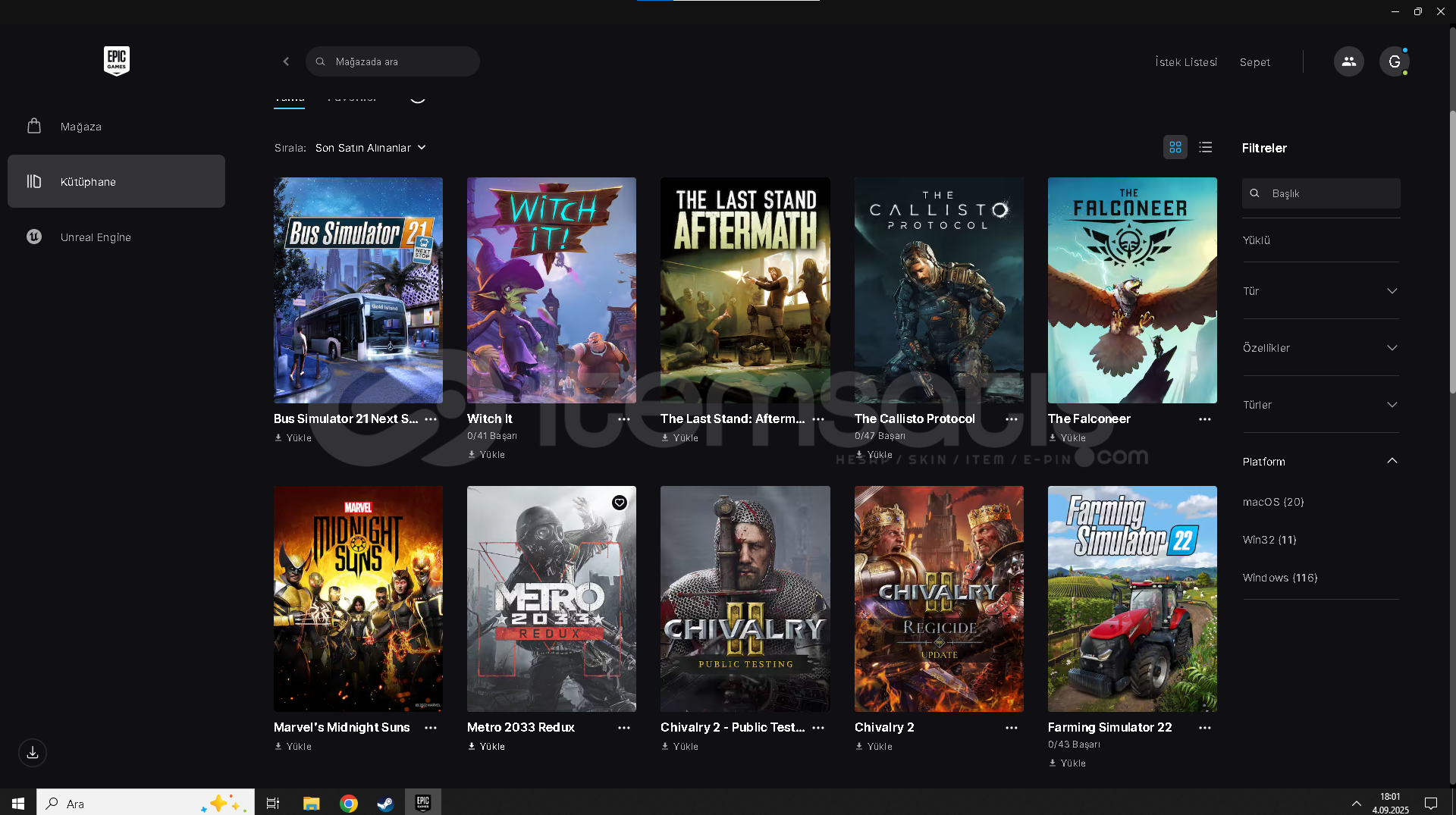
Task: Open options menu for Marvel's Midnight Suns
Action: [431, 727]
